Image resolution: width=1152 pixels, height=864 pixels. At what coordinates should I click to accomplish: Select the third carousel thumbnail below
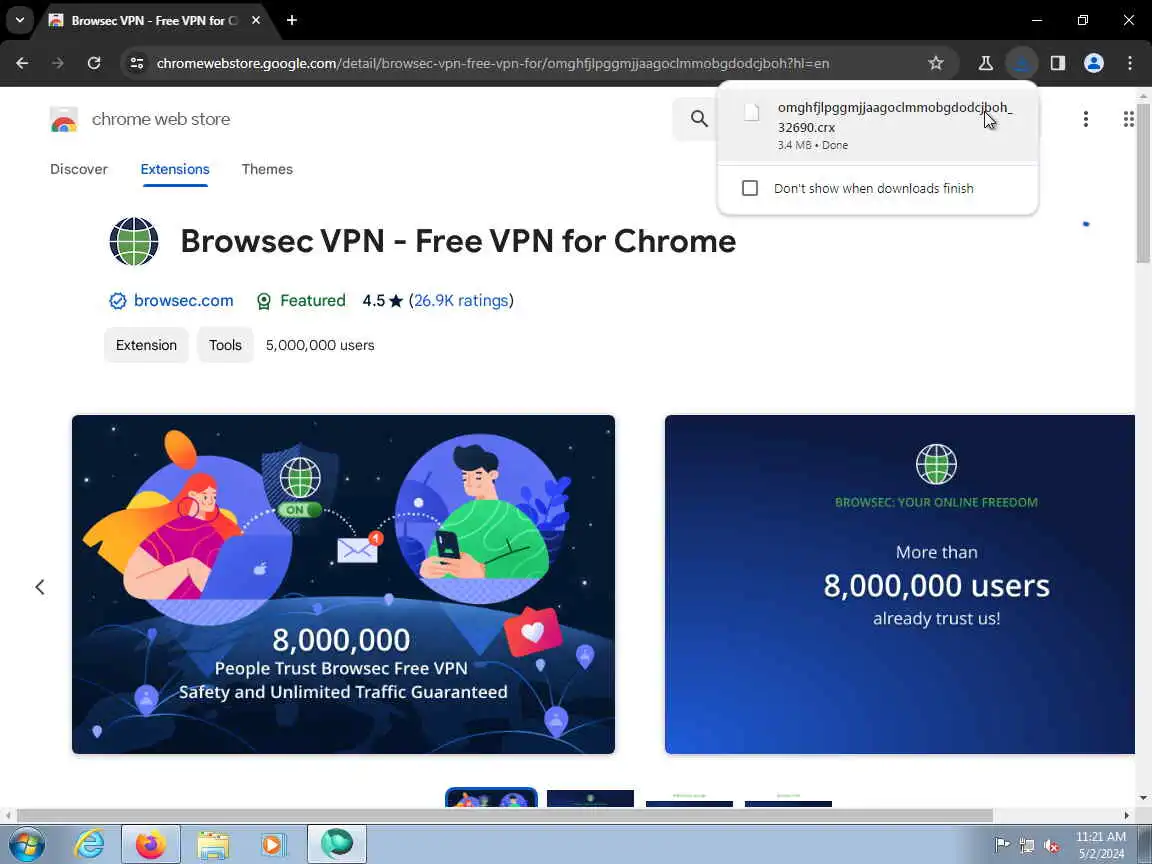point(689,799)
